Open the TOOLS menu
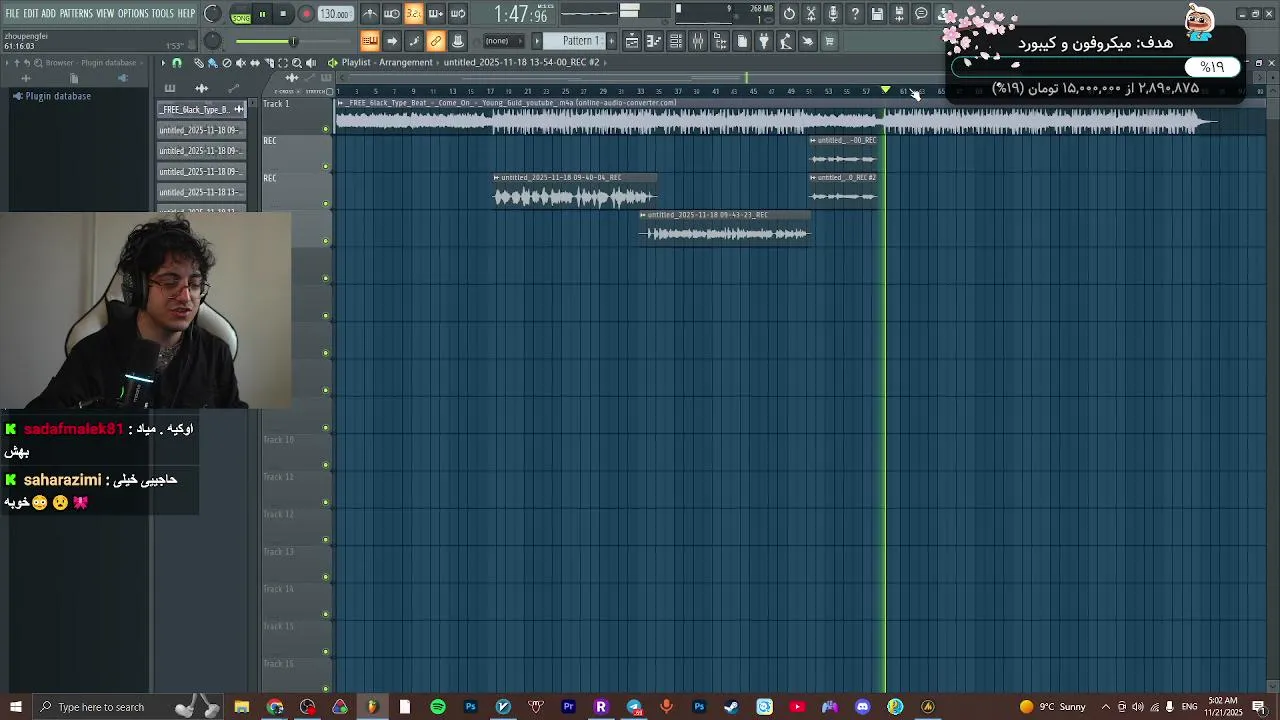 point(162,14)
